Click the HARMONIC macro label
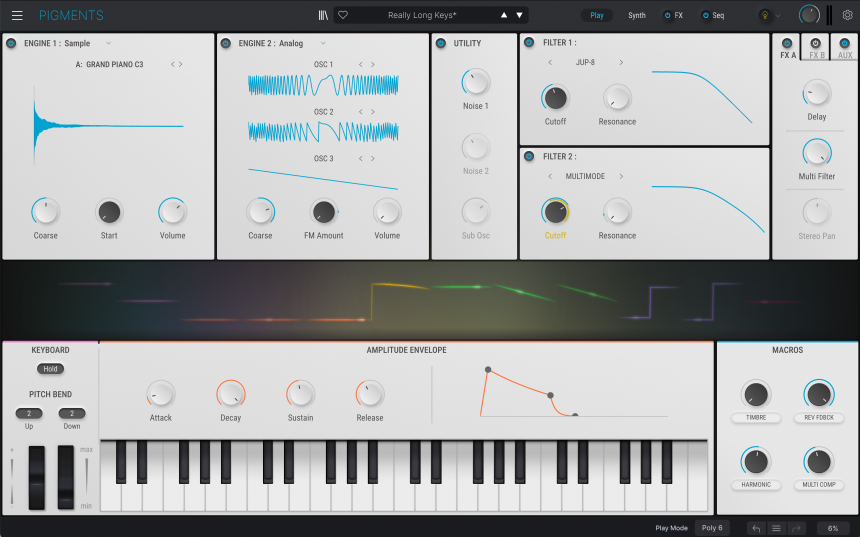Viewport: 860px width, 537px height. [x=756, y=484]
